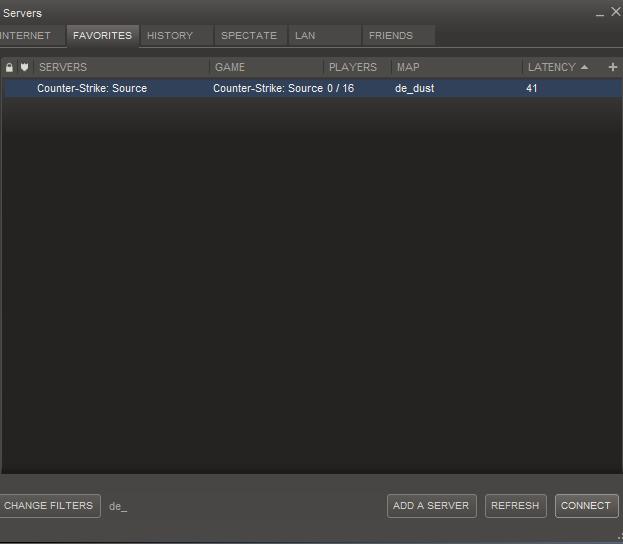Sort list by Players column header
Screen dimensions: 623x546
(x=357, y=67)
